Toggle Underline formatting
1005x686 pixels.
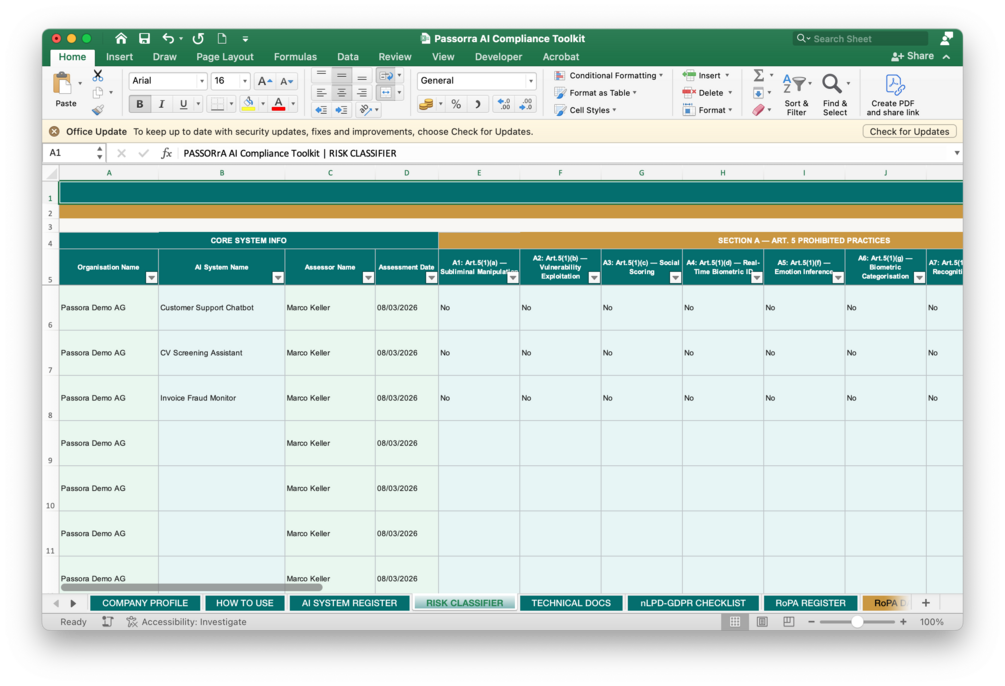coord(183,104)
